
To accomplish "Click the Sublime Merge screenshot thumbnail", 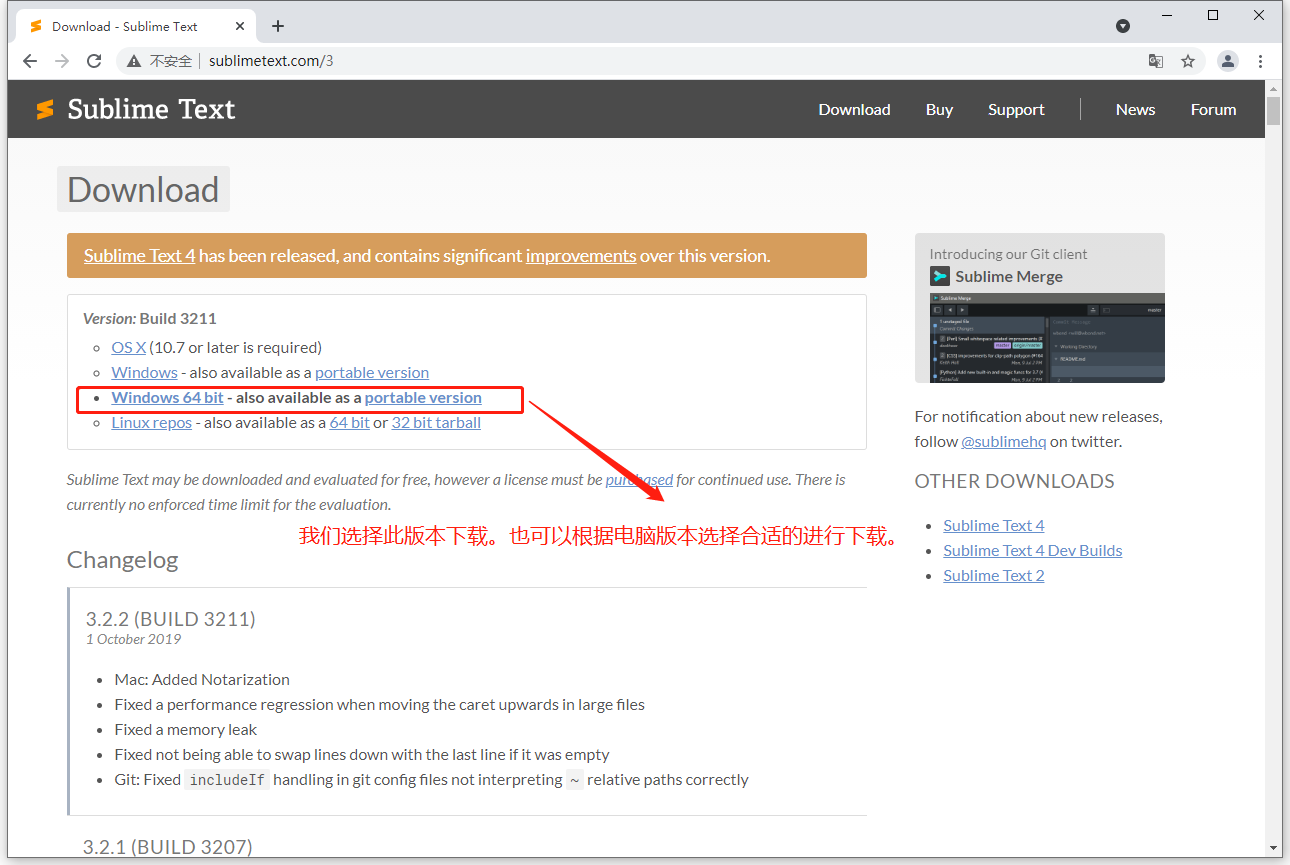I will point(1039,338).
